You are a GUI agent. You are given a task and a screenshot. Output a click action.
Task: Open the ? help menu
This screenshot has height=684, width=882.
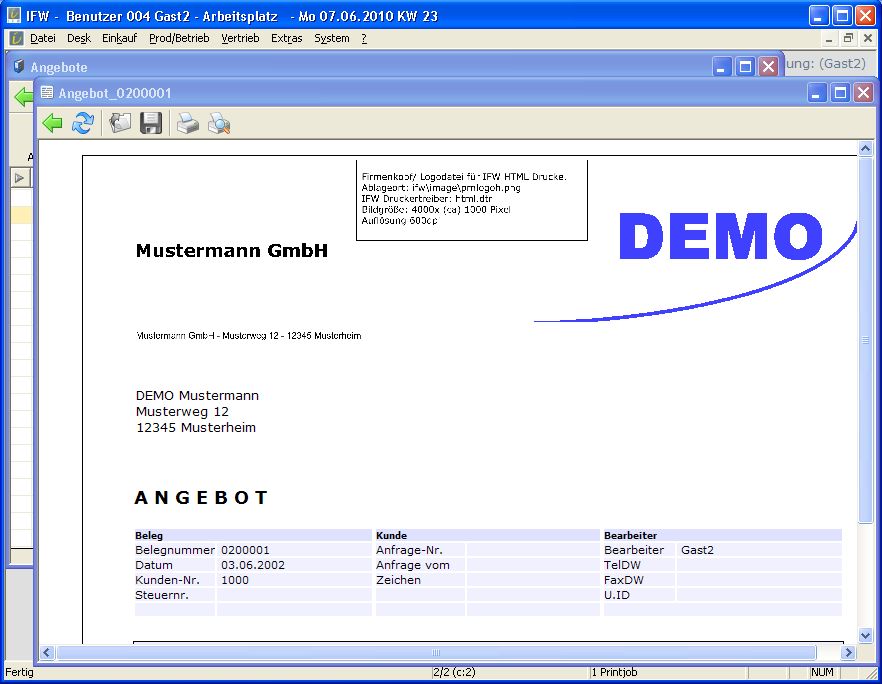tap(364, 38)
